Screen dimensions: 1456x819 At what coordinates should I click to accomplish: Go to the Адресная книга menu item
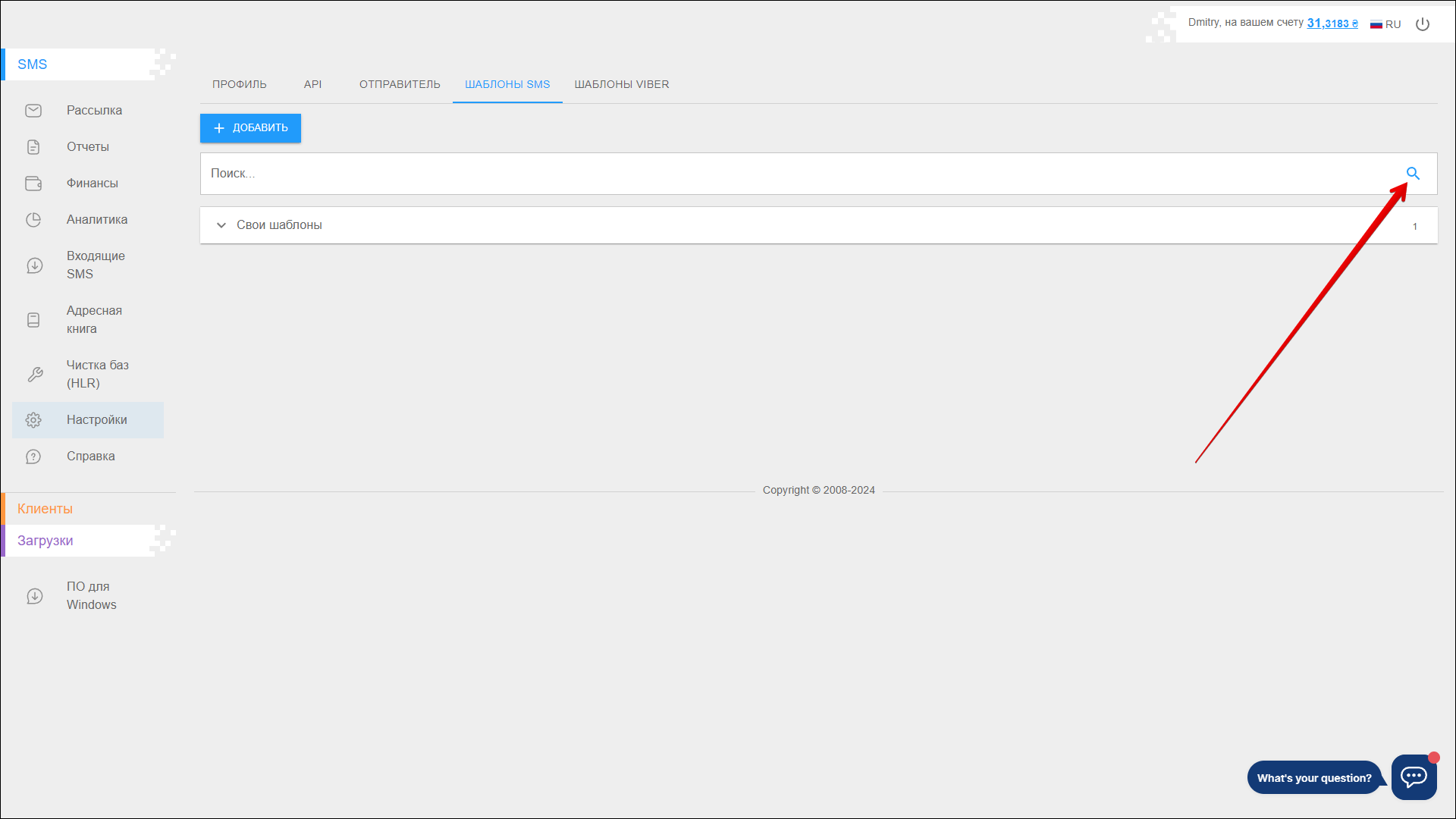[94, 319]
